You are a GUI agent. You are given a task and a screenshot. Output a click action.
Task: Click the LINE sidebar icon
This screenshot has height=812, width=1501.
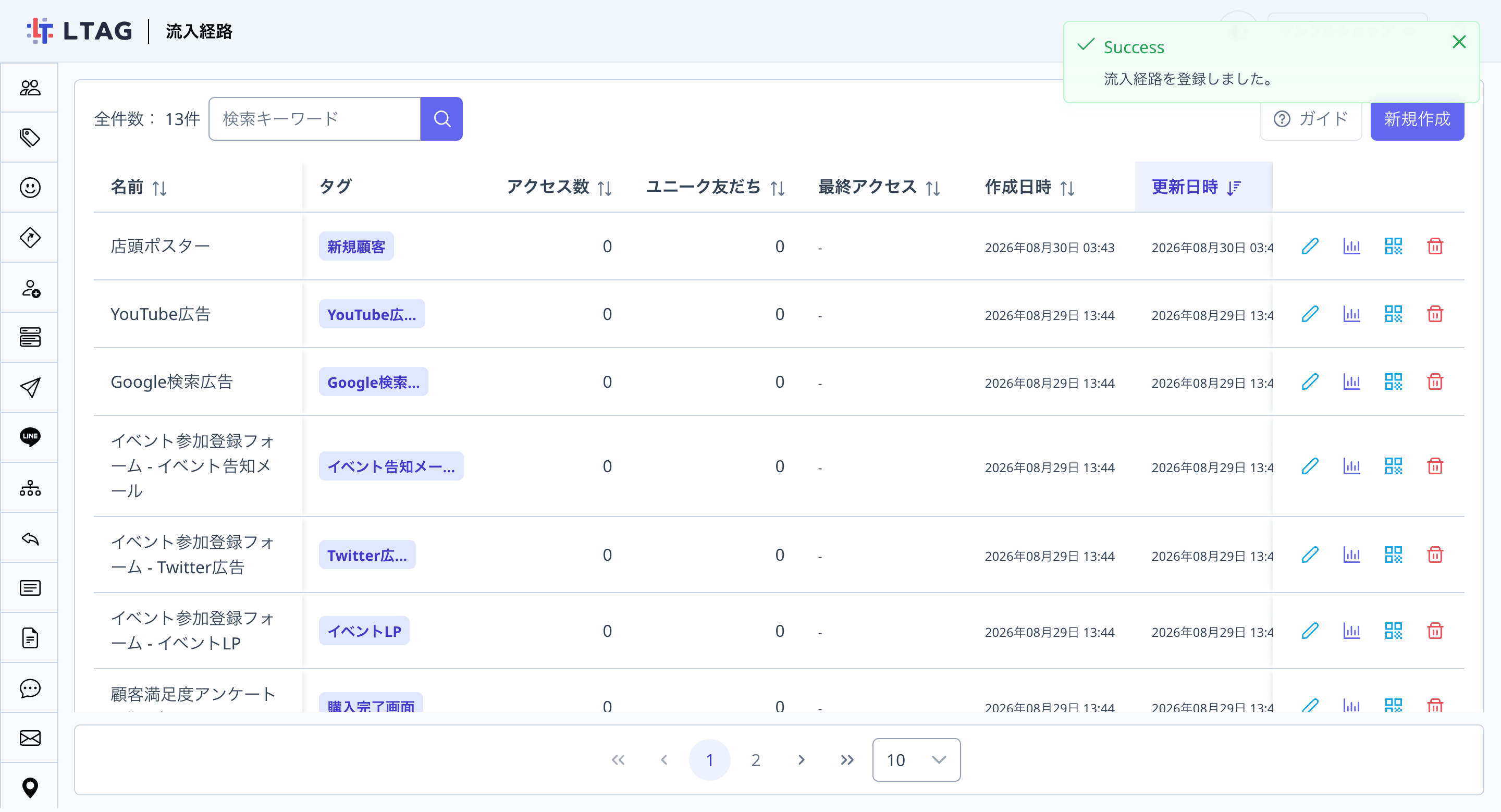click(x=30, y=437)
